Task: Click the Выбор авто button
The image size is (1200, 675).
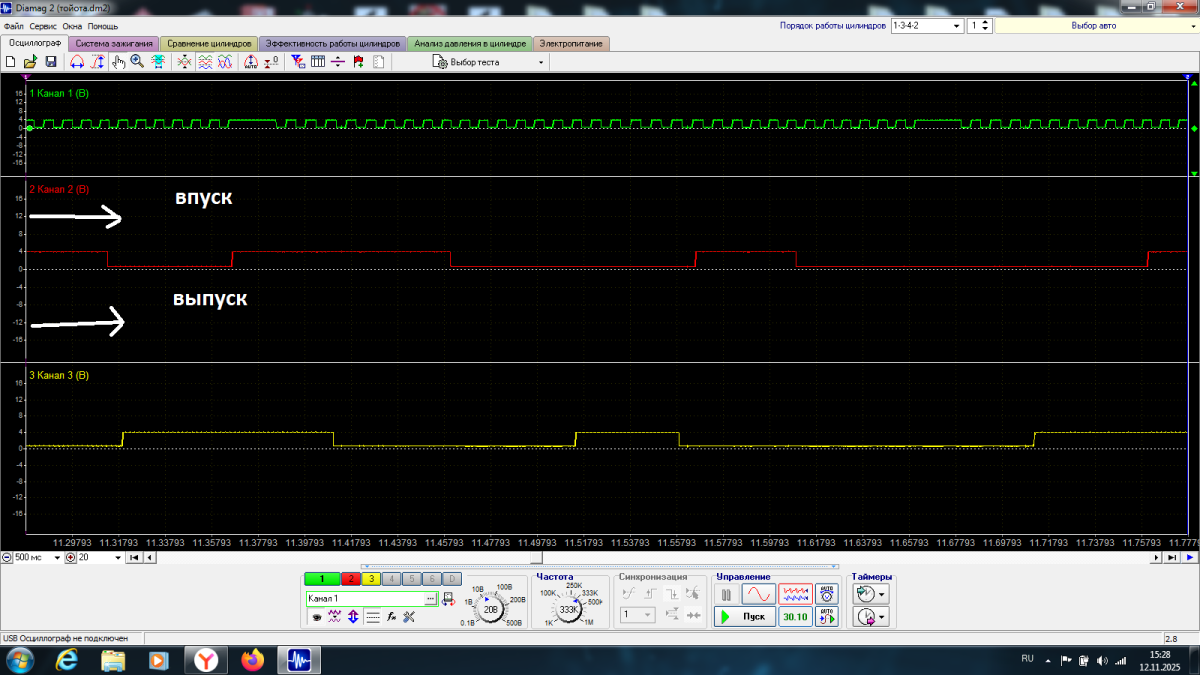Action: [1093, 26]
